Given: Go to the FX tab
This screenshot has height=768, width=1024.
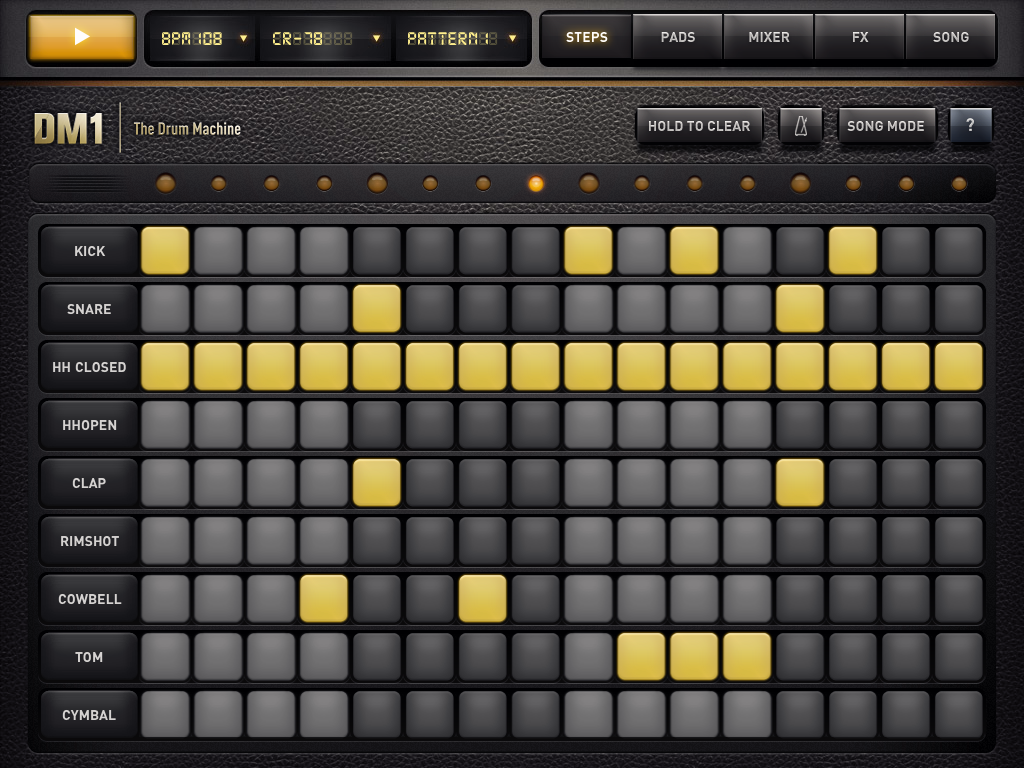Looking at the screenshot, I should [x=860, y=37].
